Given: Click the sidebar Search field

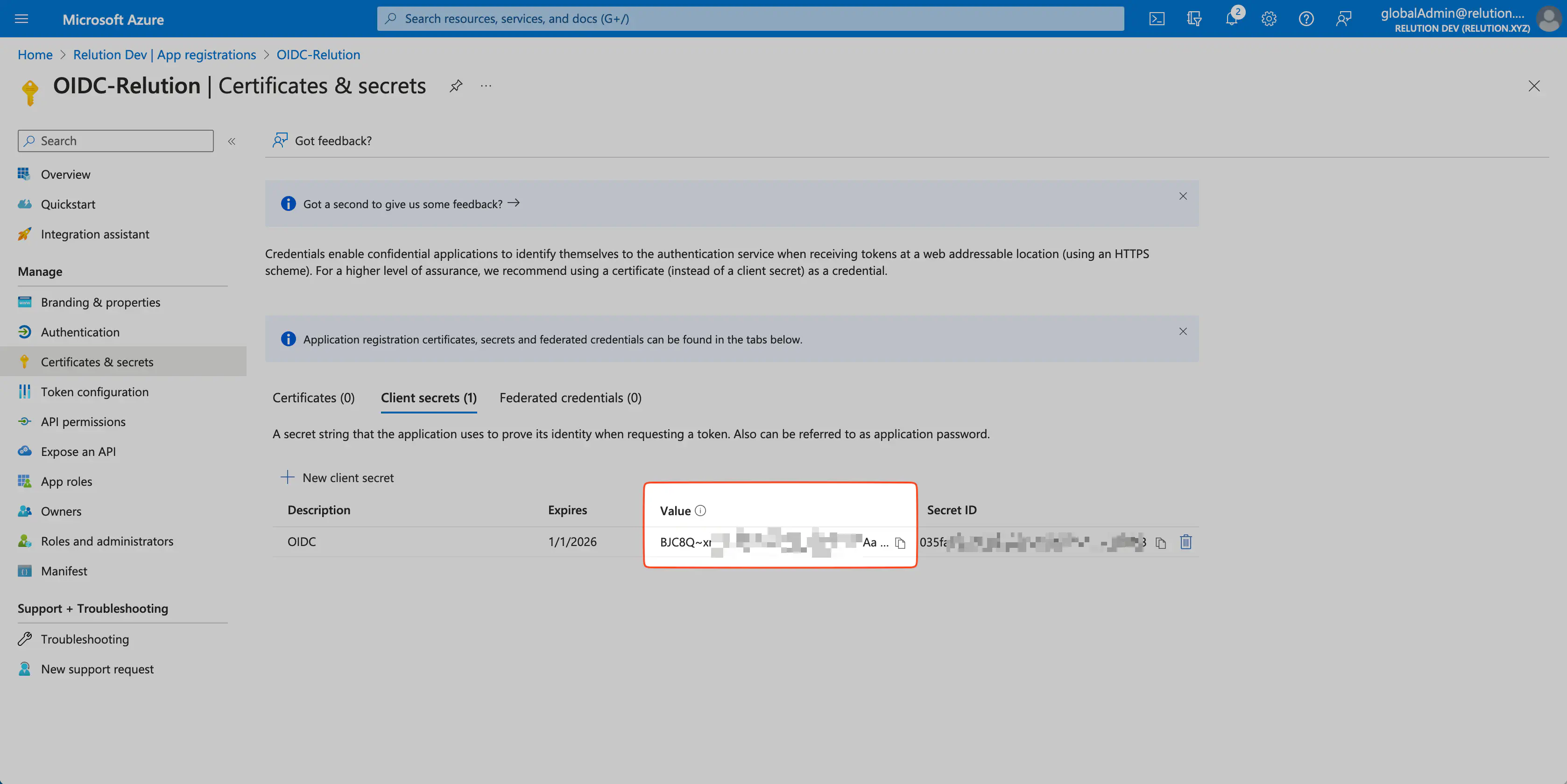Looking at the screenshot, I should click(x=116, y=141).
